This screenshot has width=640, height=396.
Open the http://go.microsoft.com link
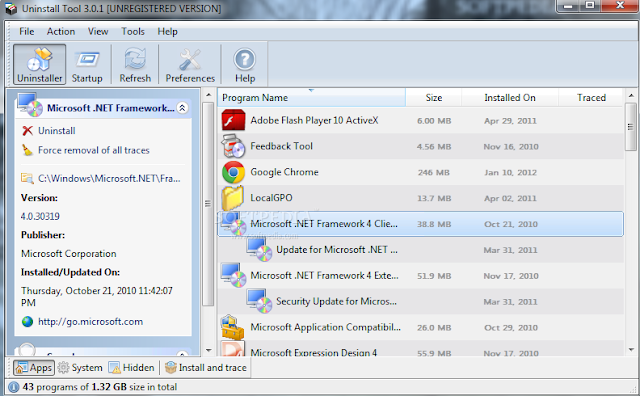tap(91, 322)
